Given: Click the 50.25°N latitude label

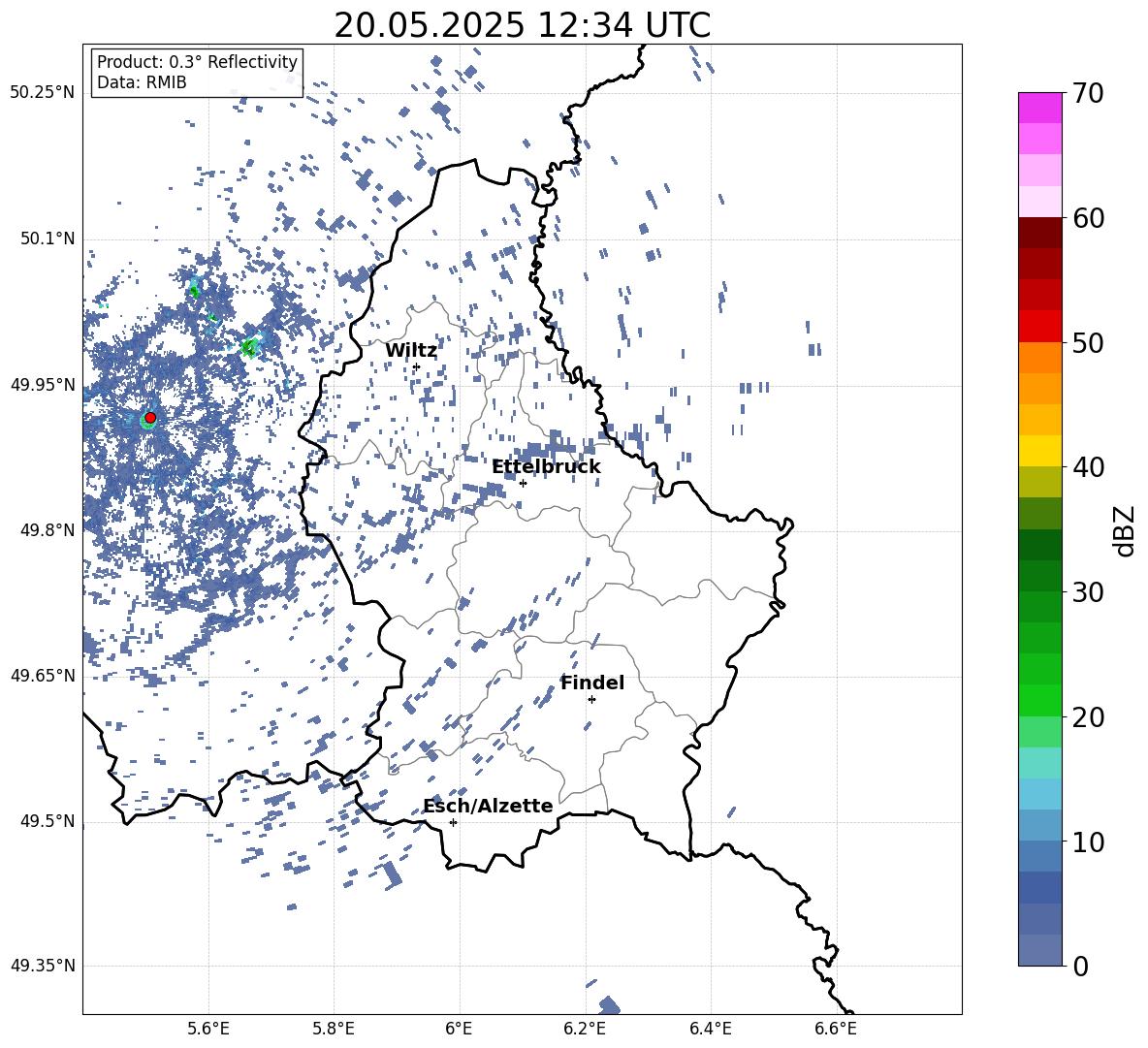Looking at the screenshot, I should pos(43,93).
